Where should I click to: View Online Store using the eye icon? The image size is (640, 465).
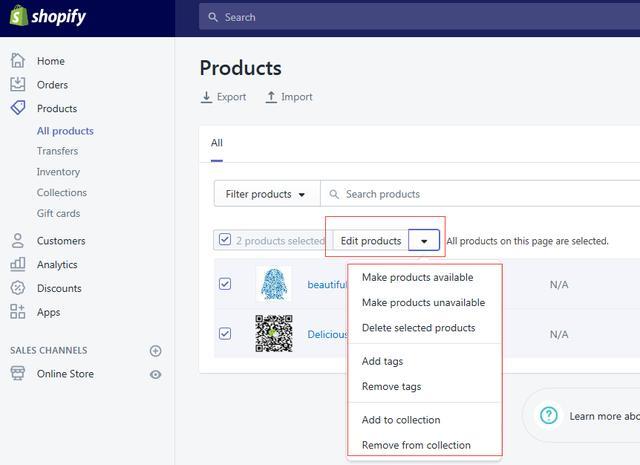[155, 374]
